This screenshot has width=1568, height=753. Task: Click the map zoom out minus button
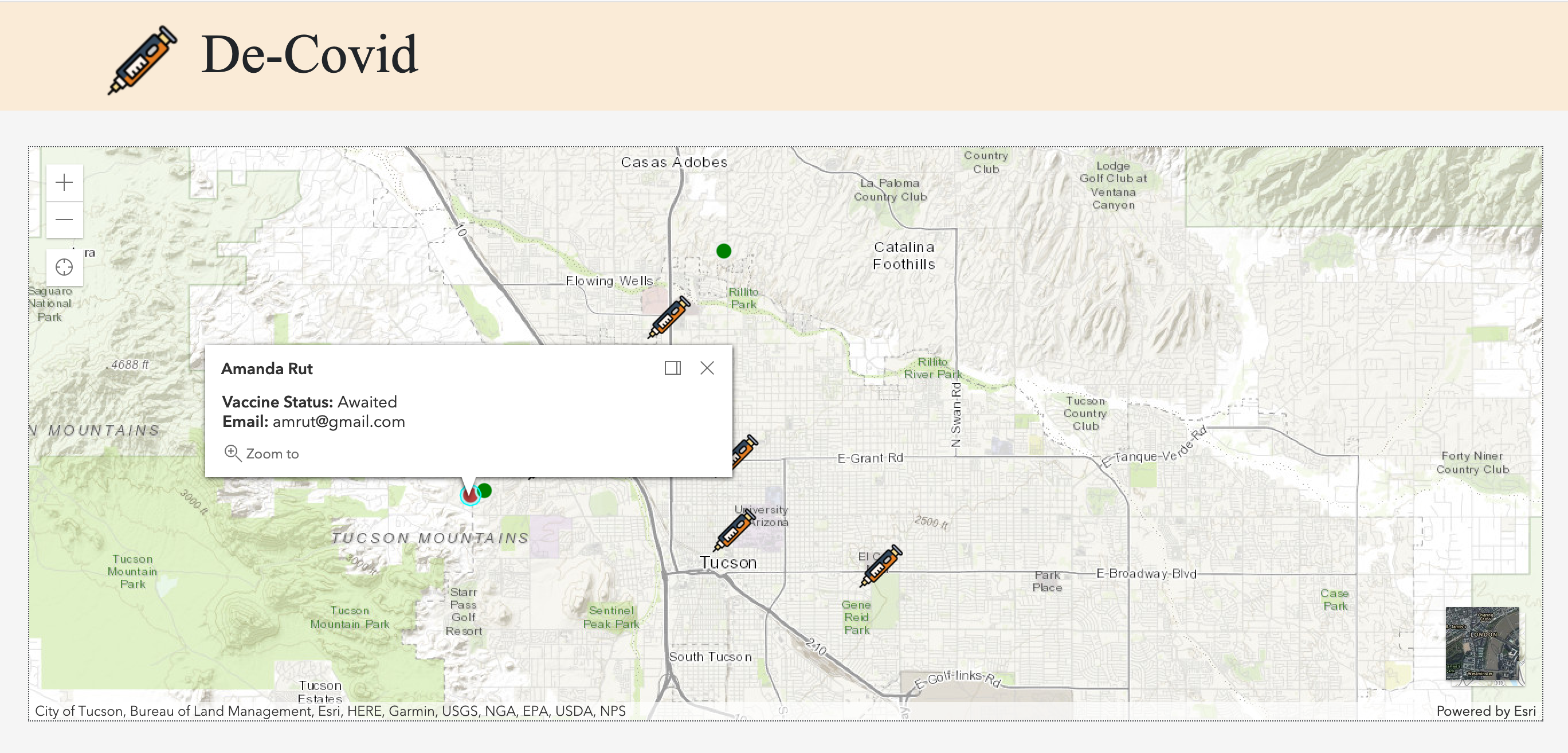click(x=64, y=219)
